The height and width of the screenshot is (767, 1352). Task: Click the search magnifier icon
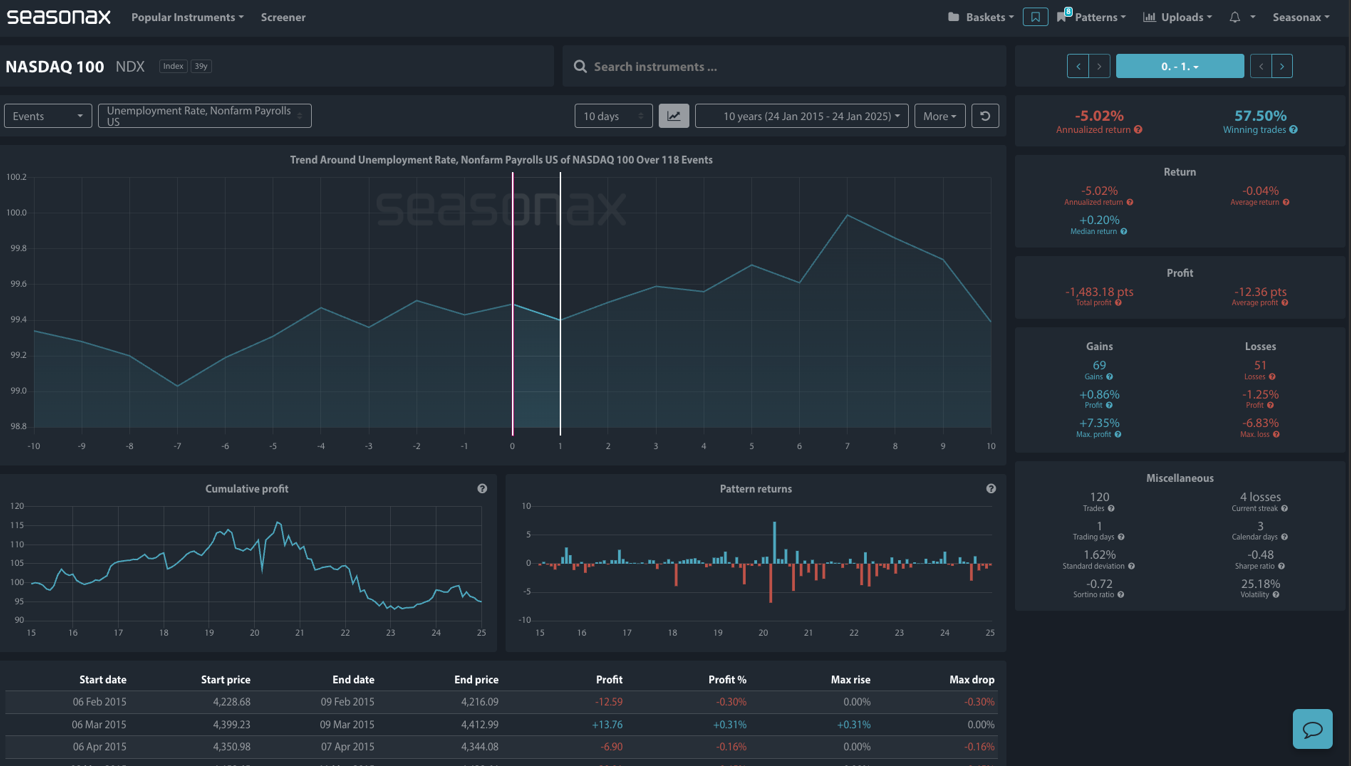(x=580, y=67)
